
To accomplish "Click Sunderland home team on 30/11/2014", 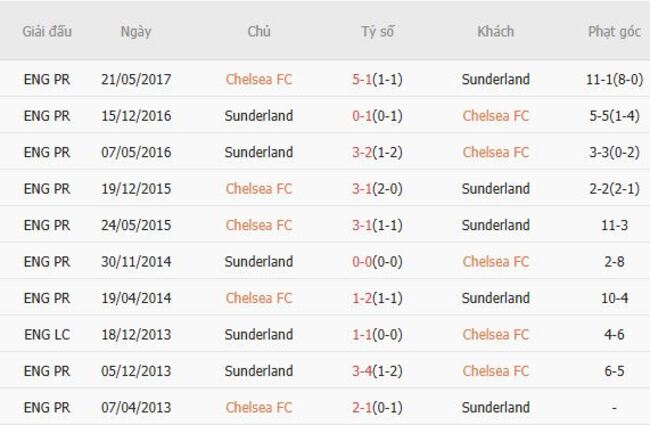I will [259, 262].
